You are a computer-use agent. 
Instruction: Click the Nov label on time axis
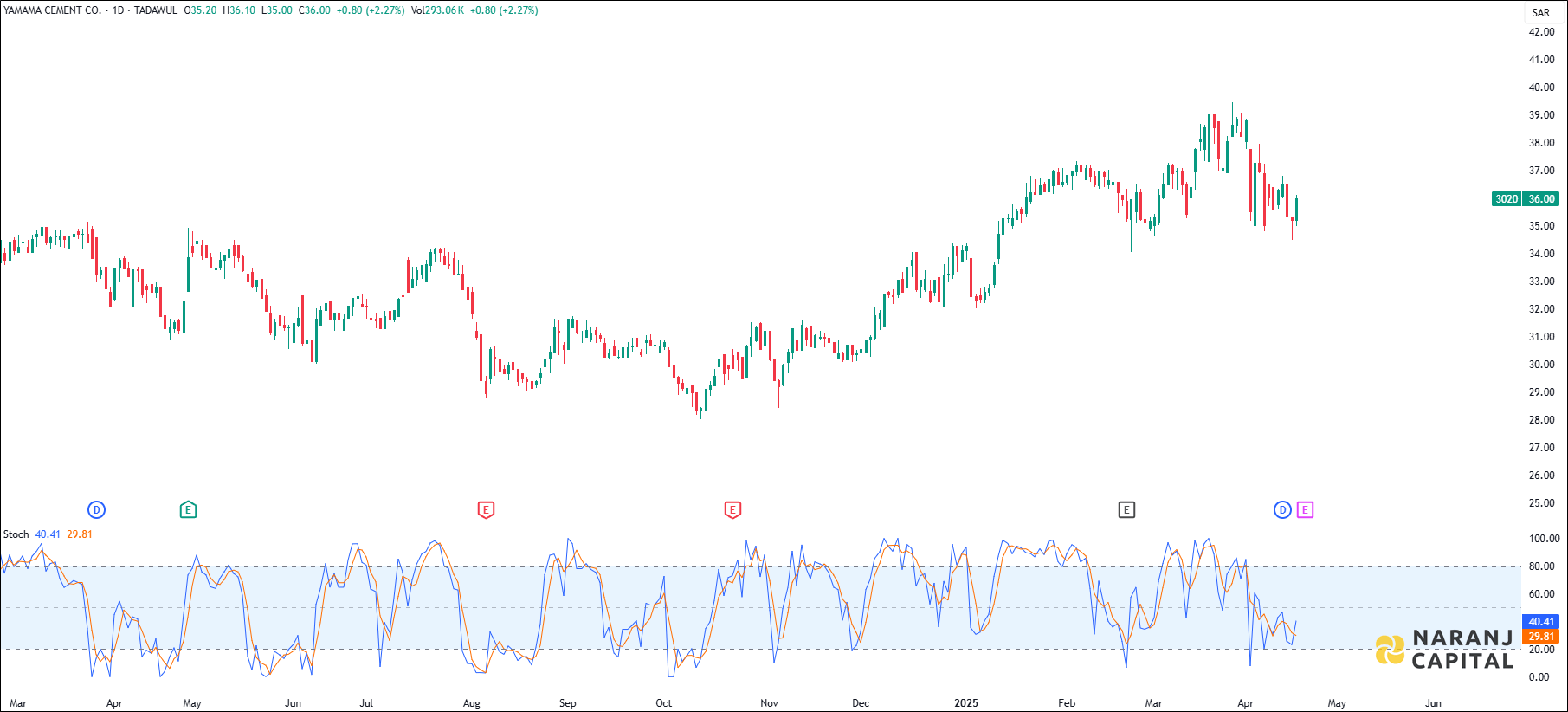coord(769,703)
